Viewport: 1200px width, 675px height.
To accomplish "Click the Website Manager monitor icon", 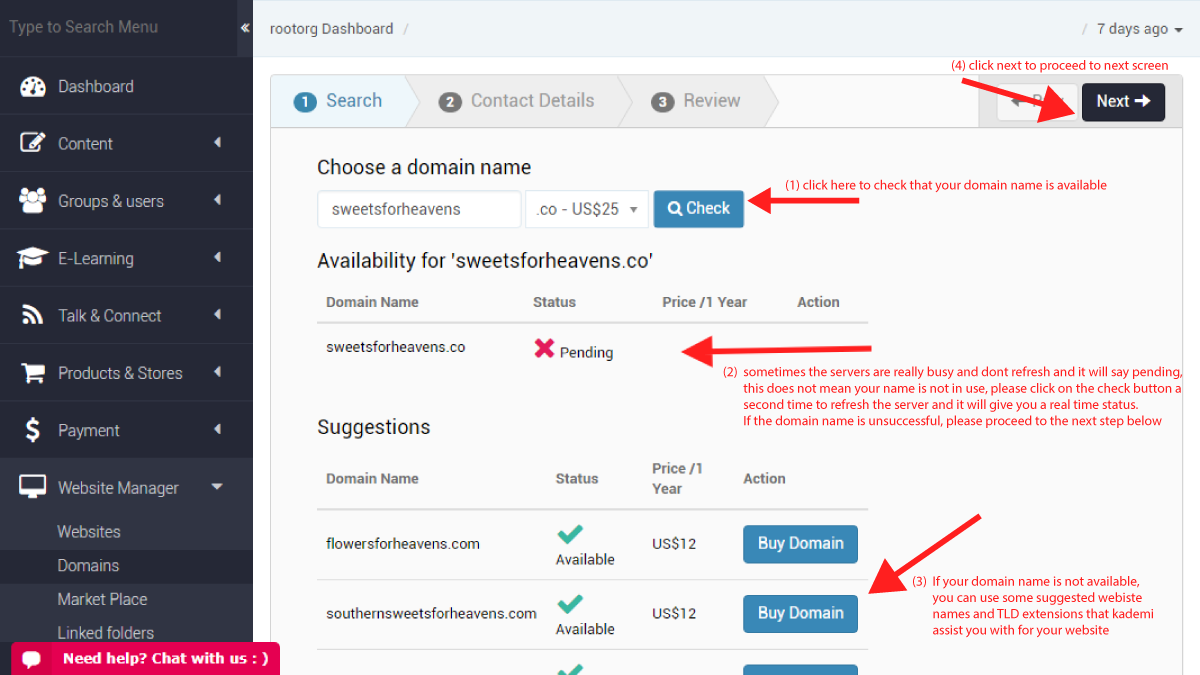I will (x=33, y=488).
